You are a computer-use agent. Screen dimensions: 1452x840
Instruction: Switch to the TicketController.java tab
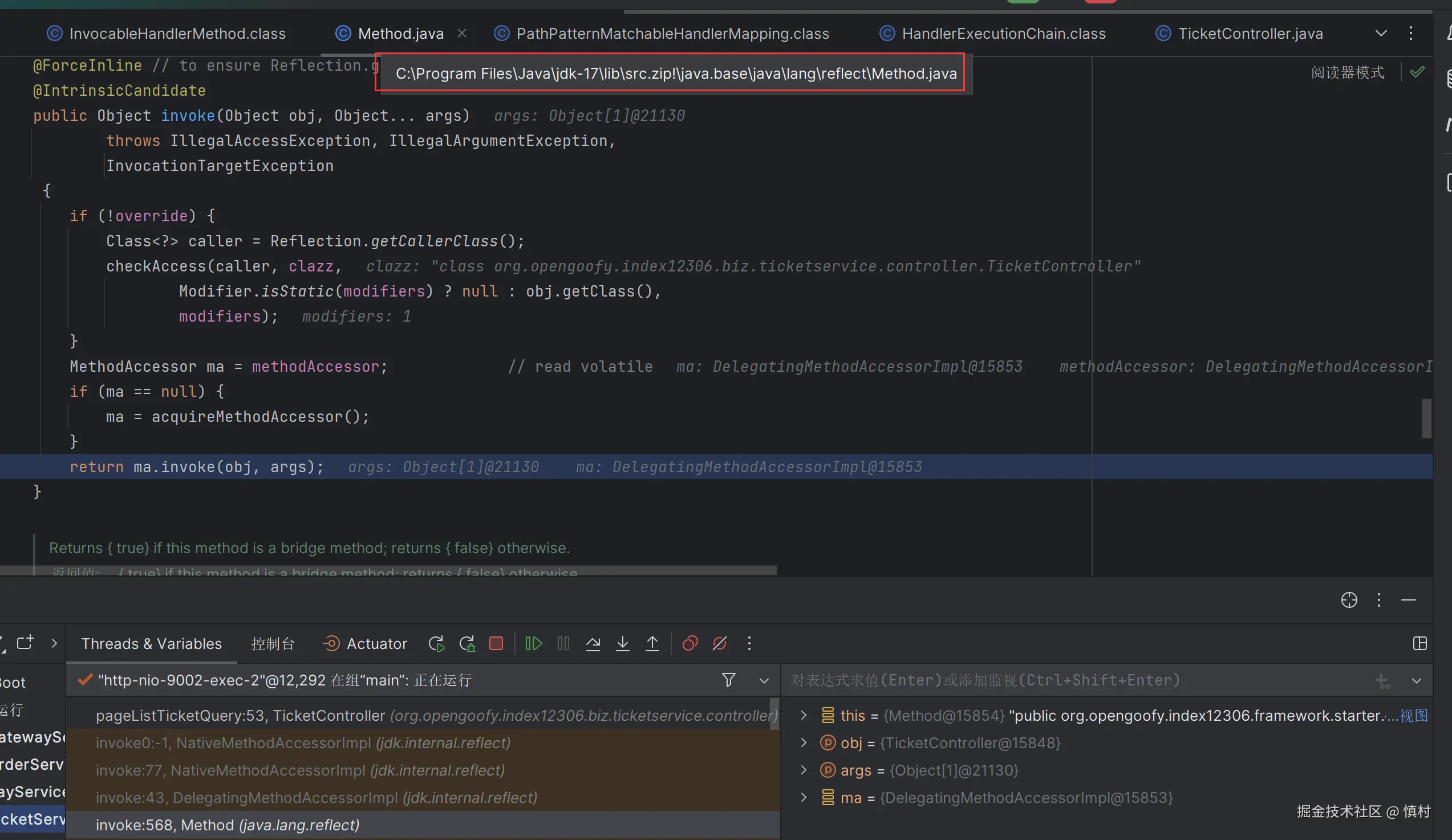tap(1250, 34)
